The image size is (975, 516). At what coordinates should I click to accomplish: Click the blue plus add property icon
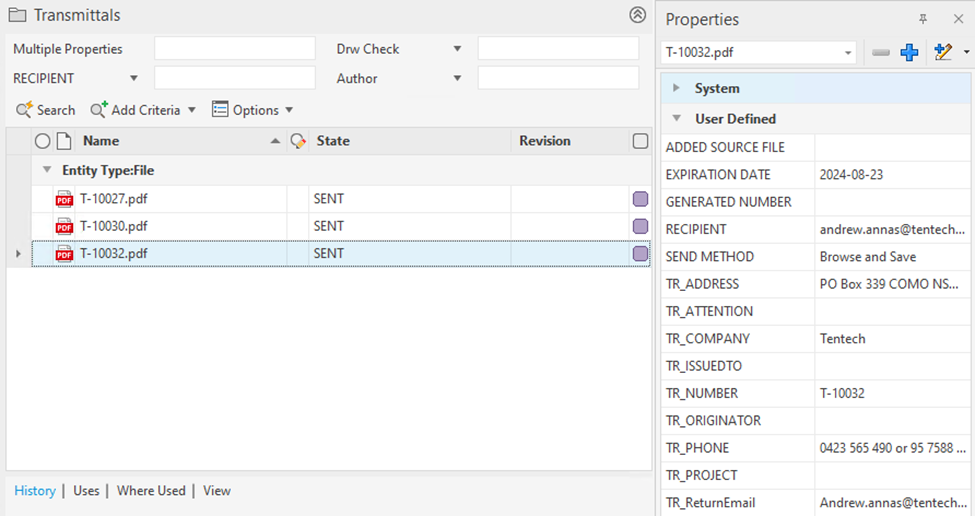click(x=909, y=53)
